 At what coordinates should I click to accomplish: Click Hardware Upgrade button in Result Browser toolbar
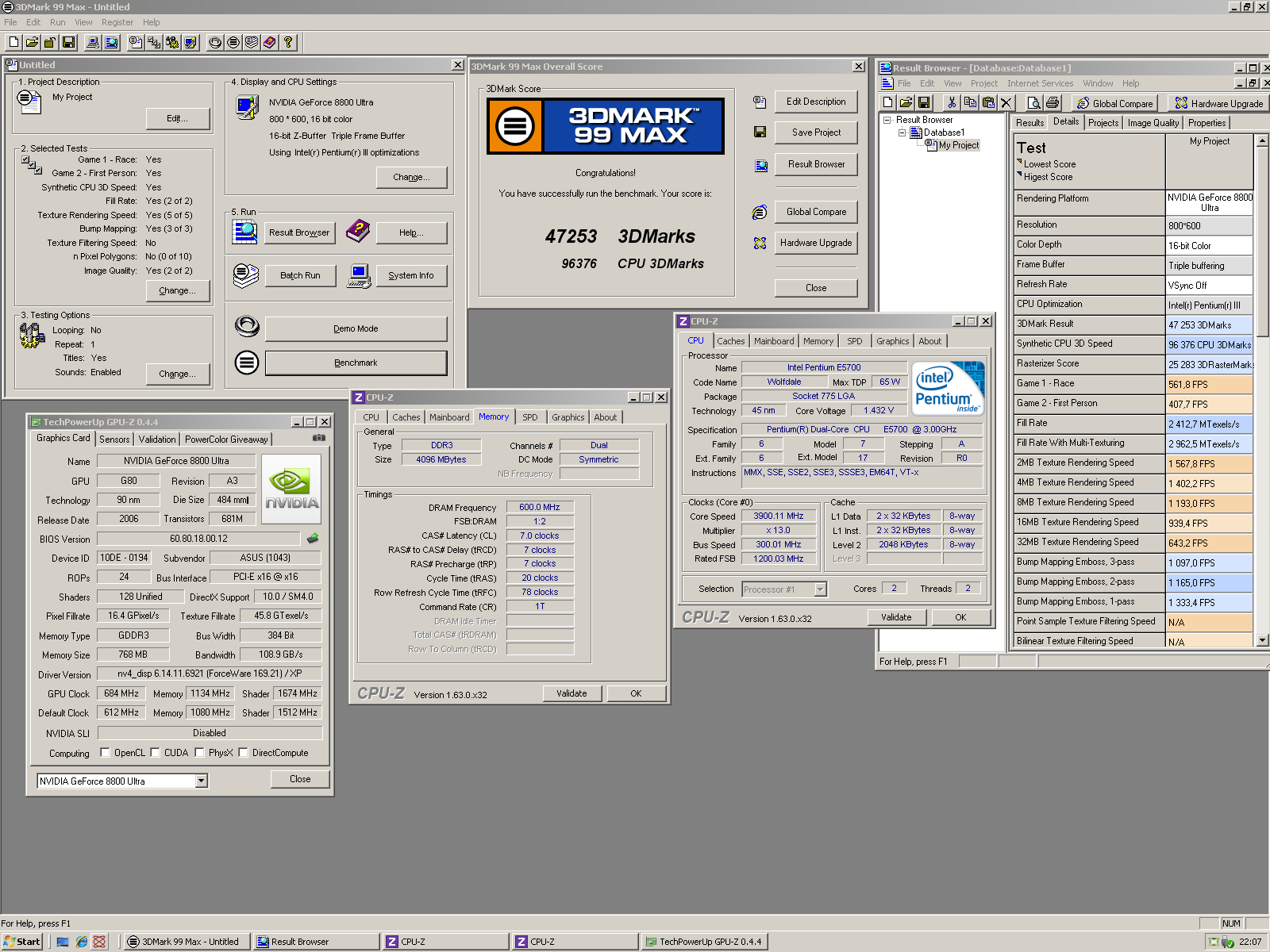coord(1218,103)
